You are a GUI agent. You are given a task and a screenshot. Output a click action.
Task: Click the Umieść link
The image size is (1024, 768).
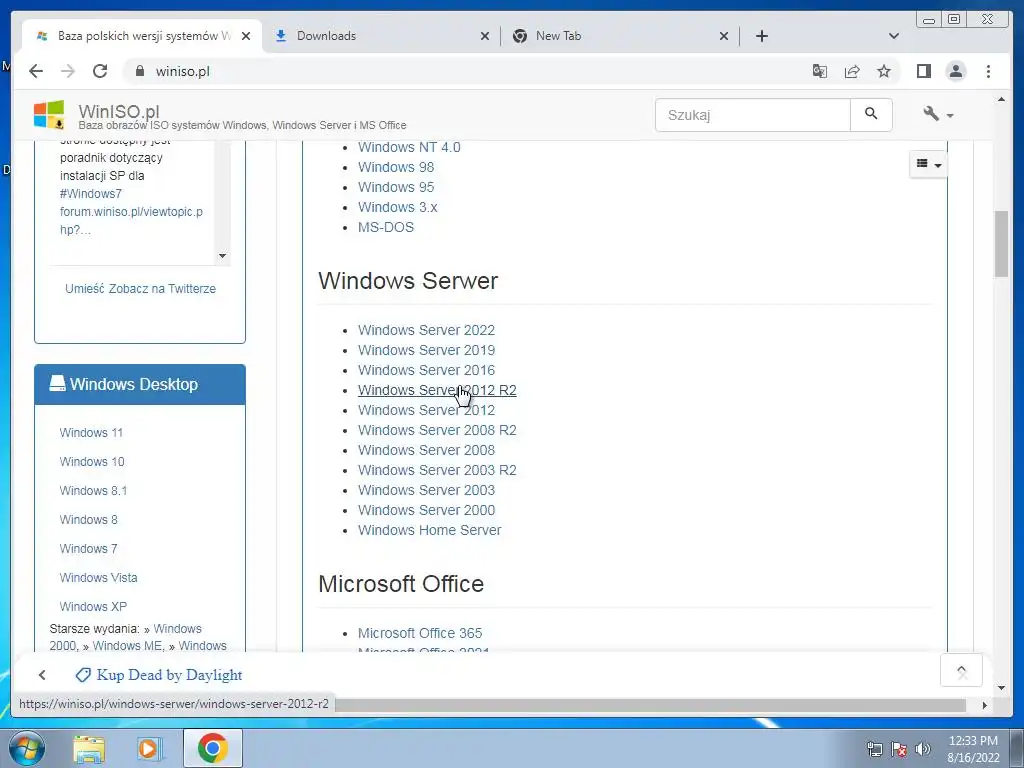pos(85,289)
